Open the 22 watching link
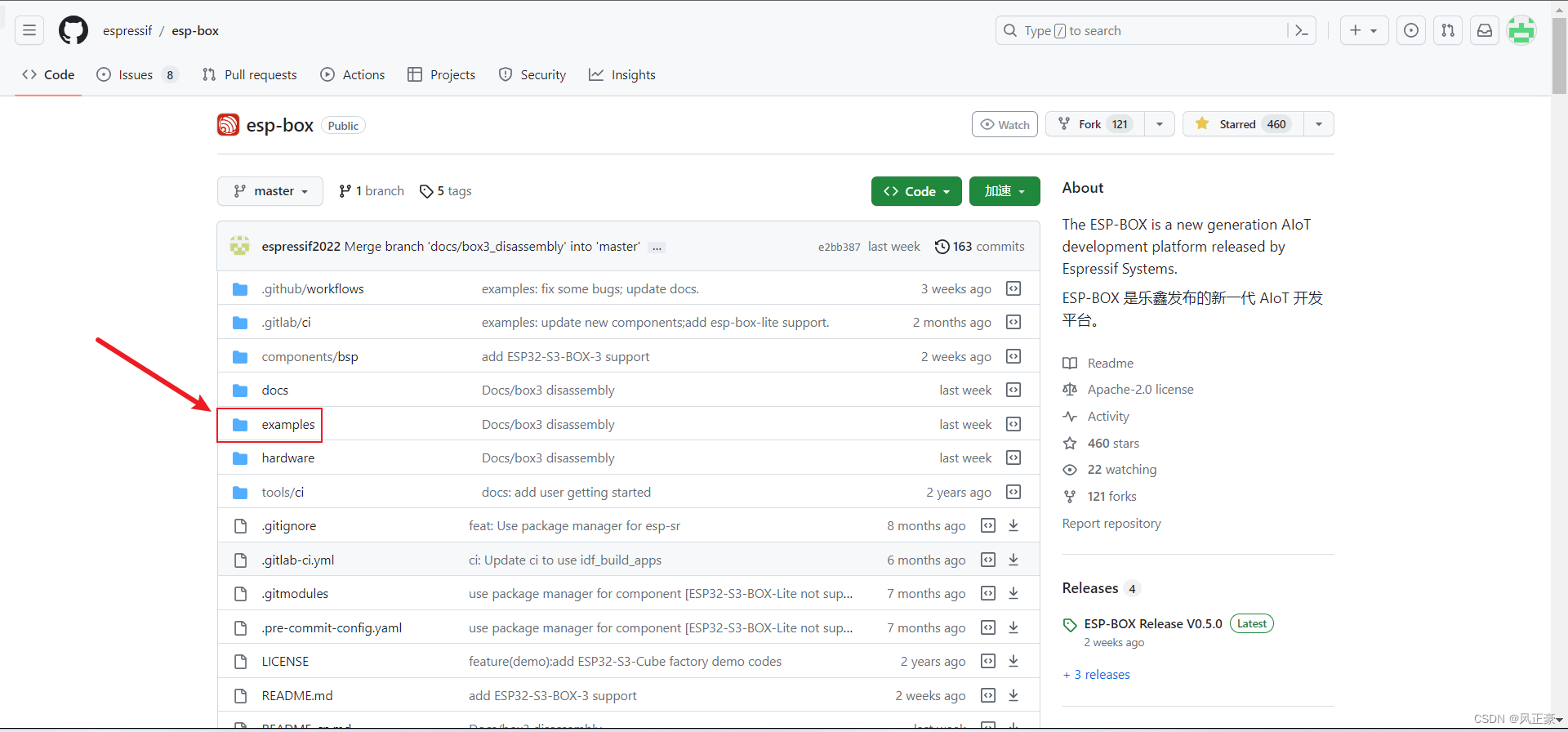The width and height of the screenshot is (1568, 732). pyautogui.click(x=1110, y=469)
